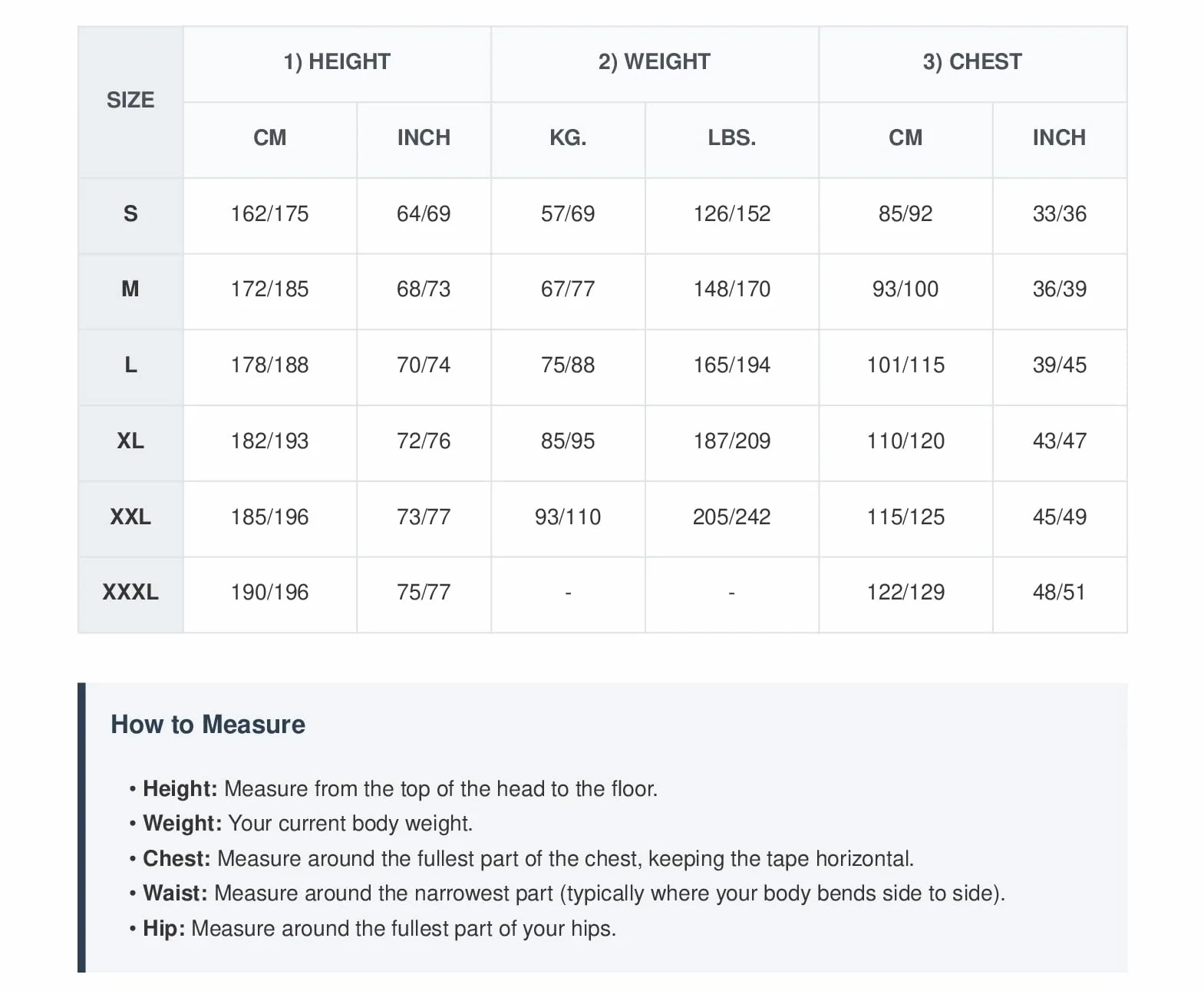Select the 3) CHEST header cell
The height and width of the screenshot is (991, 1204).
click(x=972, y=63)
